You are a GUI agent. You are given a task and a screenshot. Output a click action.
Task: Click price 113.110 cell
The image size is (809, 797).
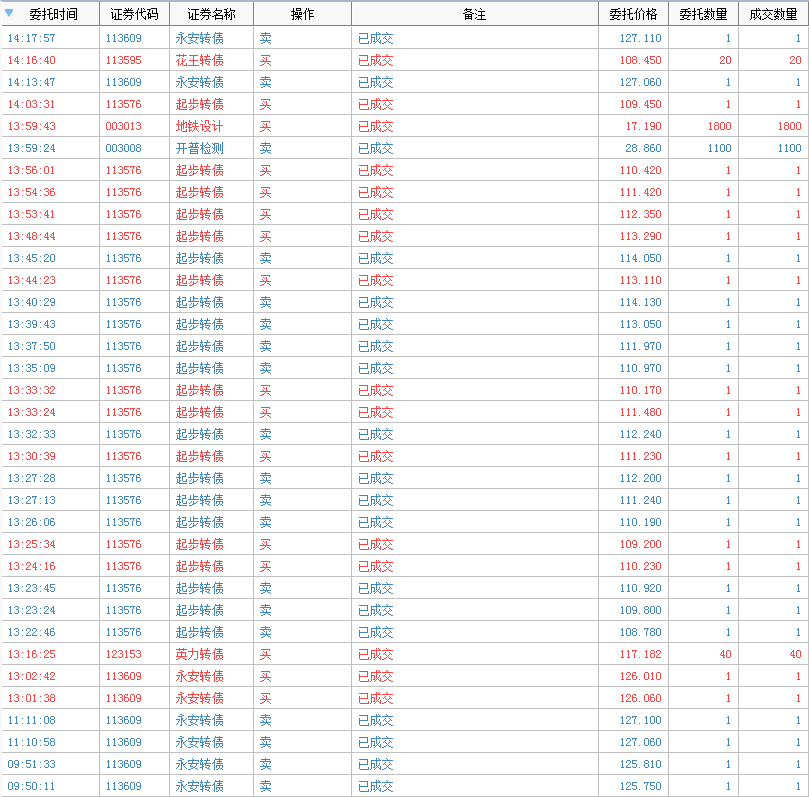(640, 280)
